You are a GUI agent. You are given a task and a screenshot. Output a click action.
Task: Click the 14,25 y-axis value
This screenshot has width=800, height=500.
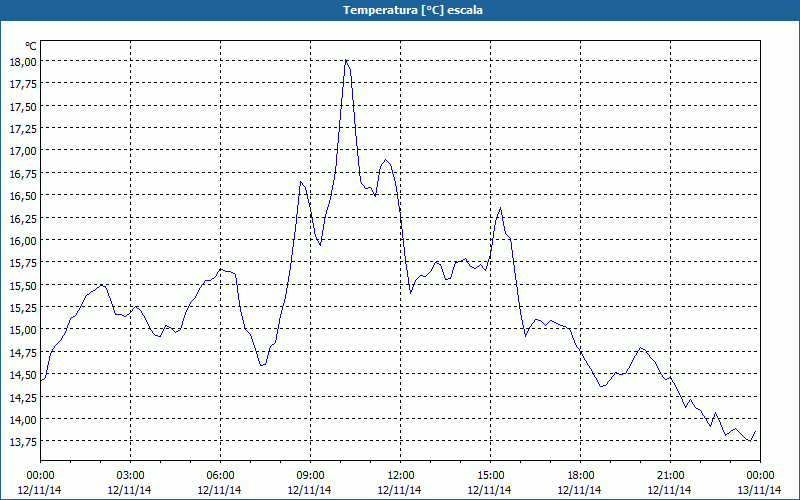tap(23, 396)
